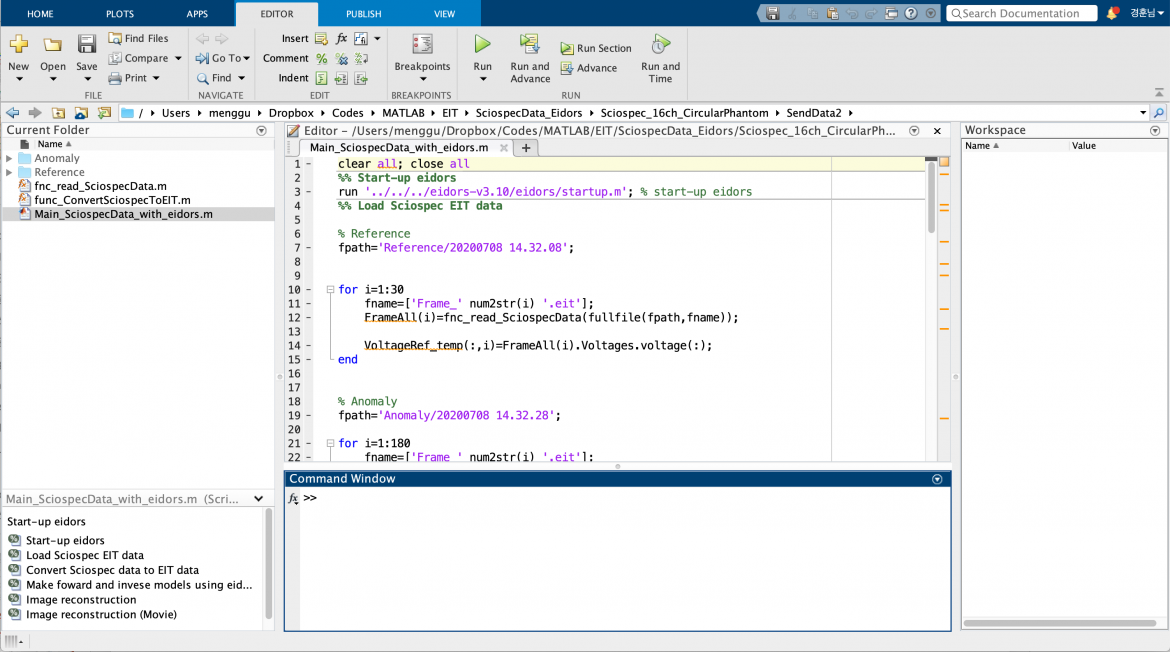
Task: Click the Search Documentation field
Action: pos(1021,13)
